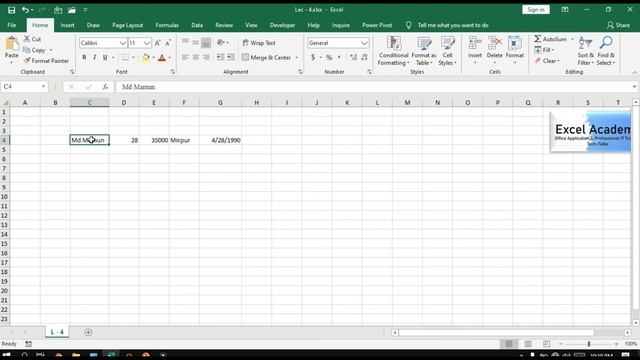
Task: Click Merge & Center
Action: 267,58
